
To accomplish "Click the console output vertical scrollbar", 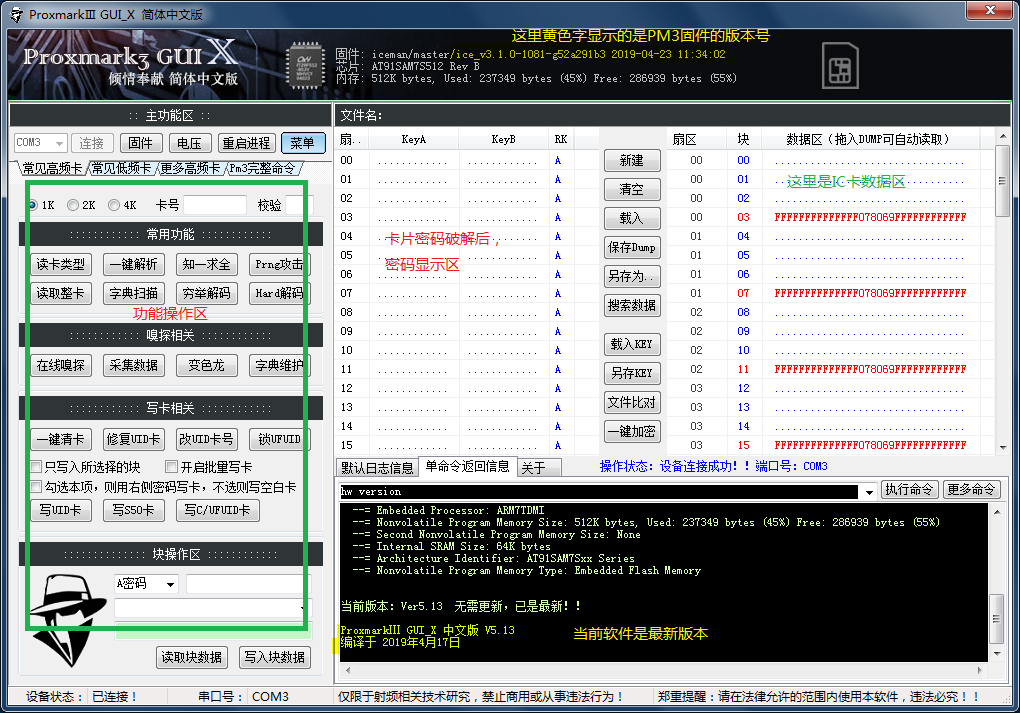I will (x=996, y=582).
